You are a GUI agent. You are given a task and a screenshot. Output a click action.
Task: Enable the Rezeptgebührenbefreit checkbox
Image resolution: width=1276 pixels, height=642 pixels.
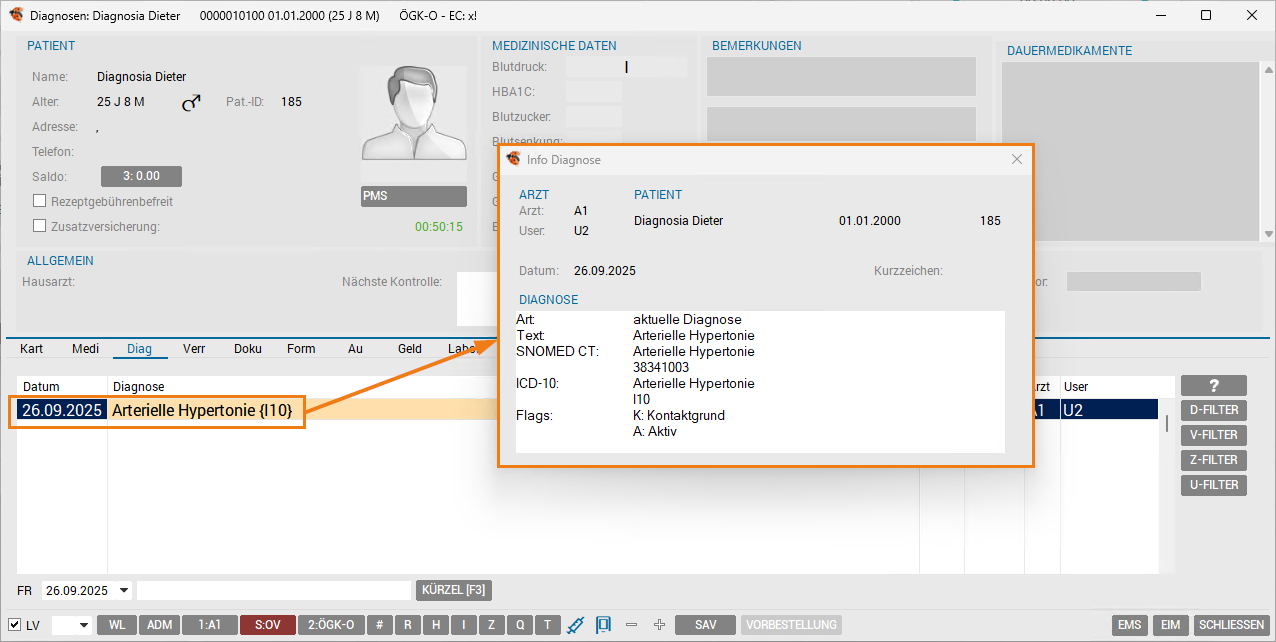pyautogui.click(x=41, y=201)
